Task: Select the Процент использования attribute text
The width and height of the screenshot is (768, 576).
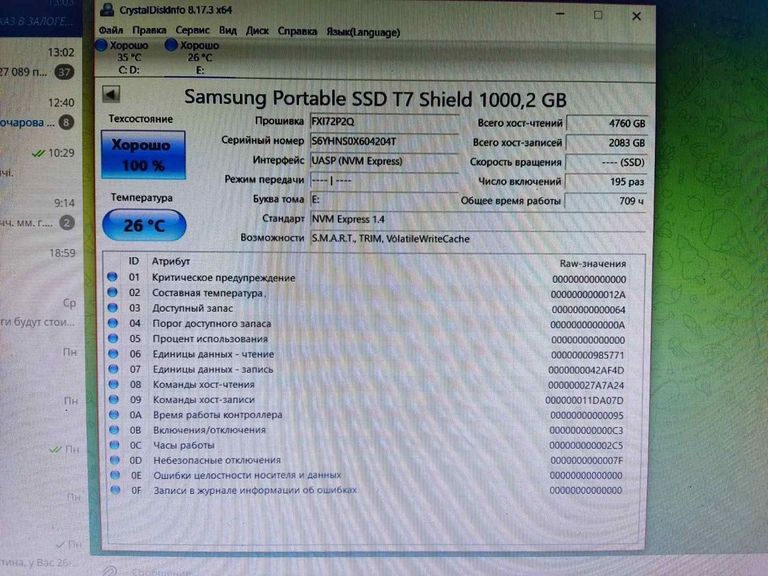Action: coord(210,338)
